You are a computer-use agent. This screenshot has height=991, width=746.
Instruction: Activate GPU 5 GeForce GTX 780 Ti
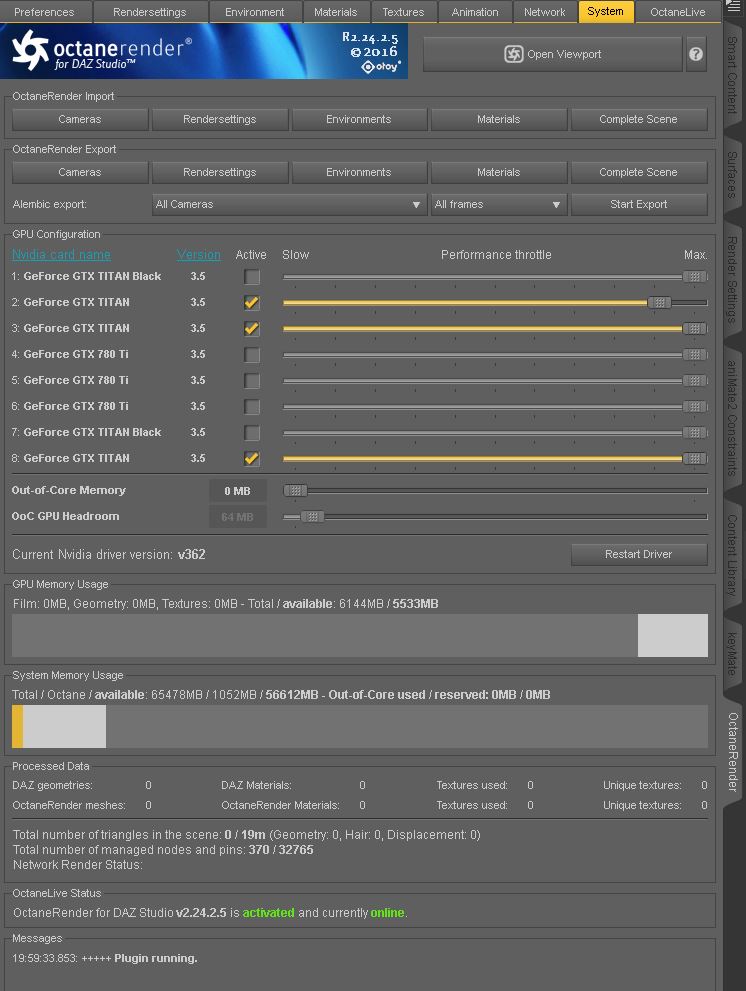click(252, 380)
